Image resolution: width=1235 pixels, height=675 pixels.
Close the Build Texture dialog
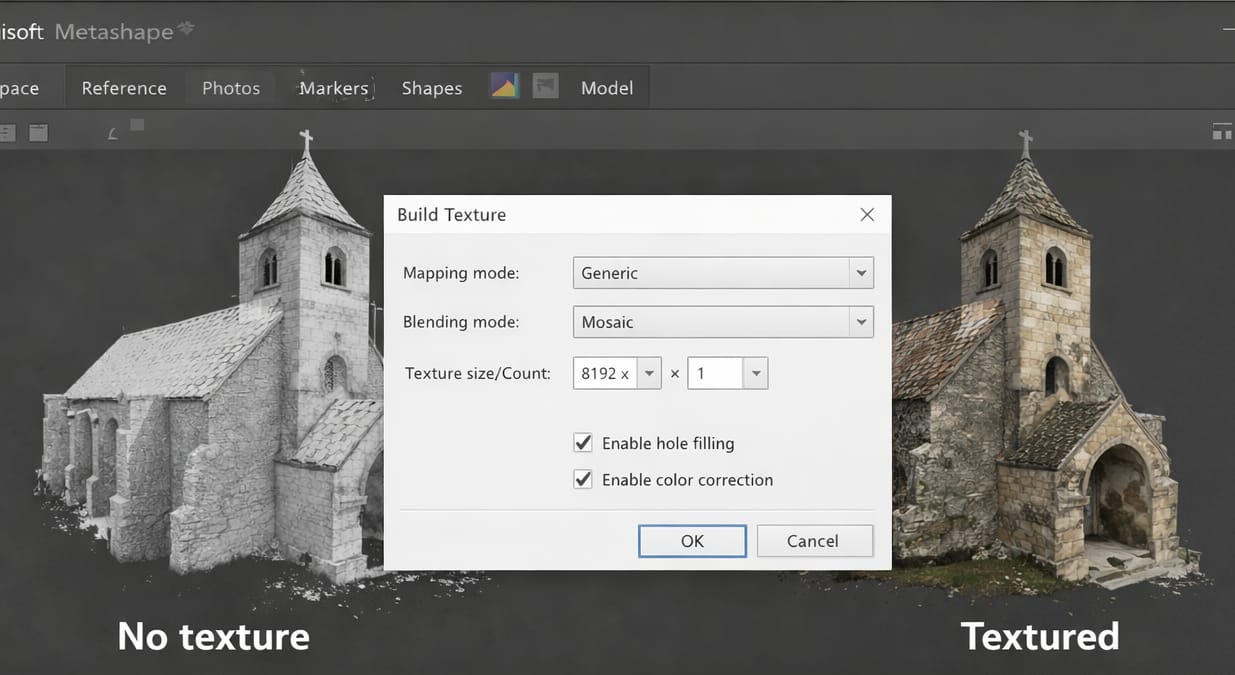pyautogui.click(x=867, y=215)
